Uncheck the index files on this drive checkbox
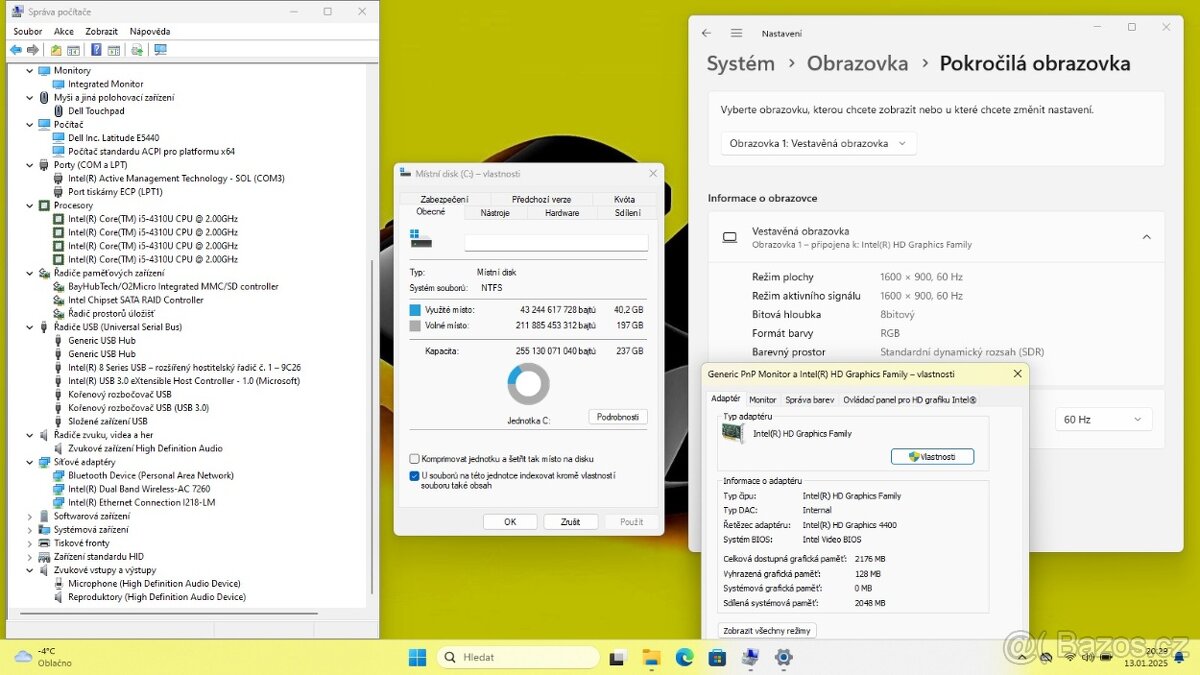Image resolution: width=1200 pixels, height=675 pixels. click(415, 476)
